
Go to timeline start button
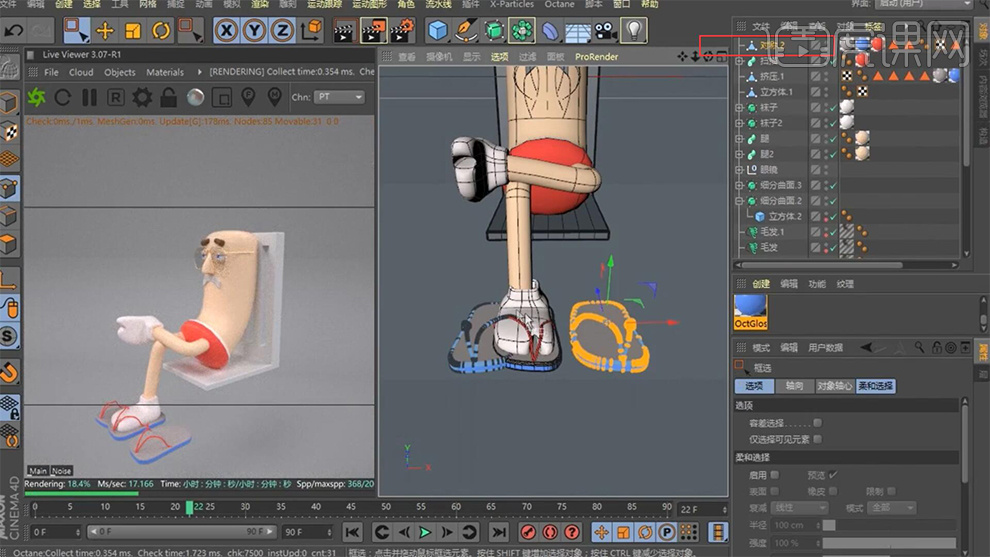point(352,532)
